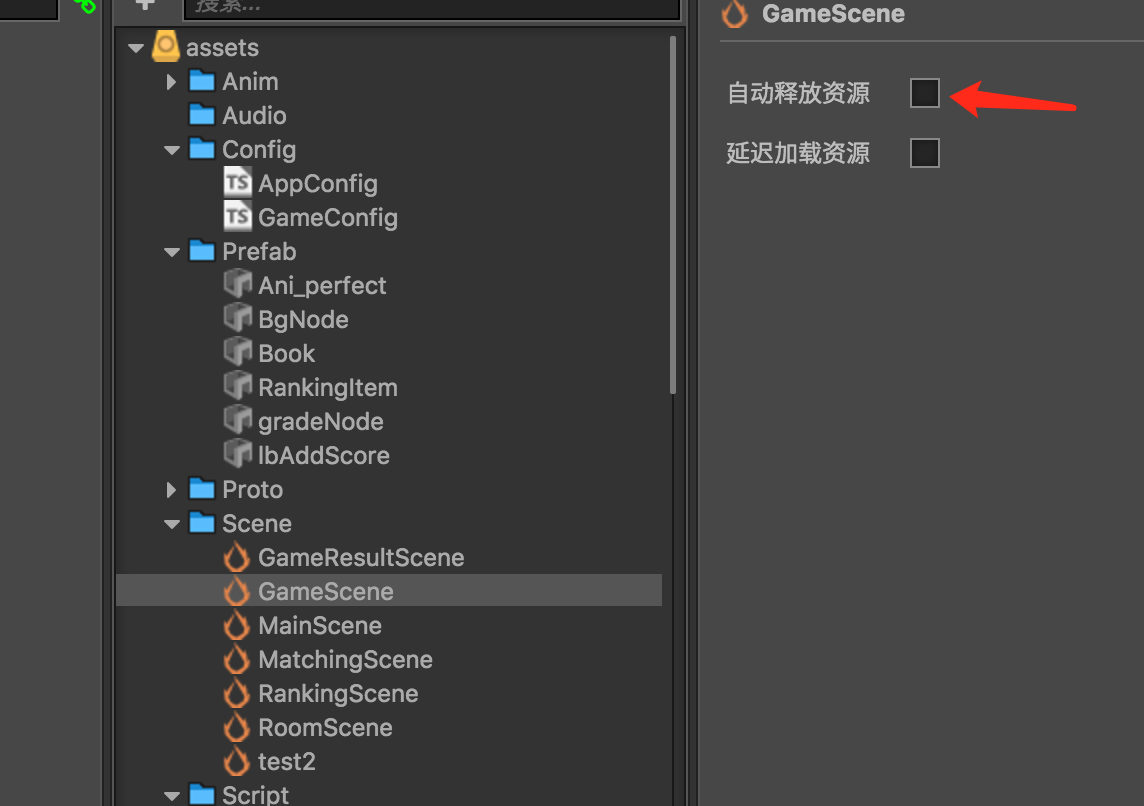This screenshot has width=1144, height=806.
Task: Select the MatchingScene entry
Action: tap(345, 660)
